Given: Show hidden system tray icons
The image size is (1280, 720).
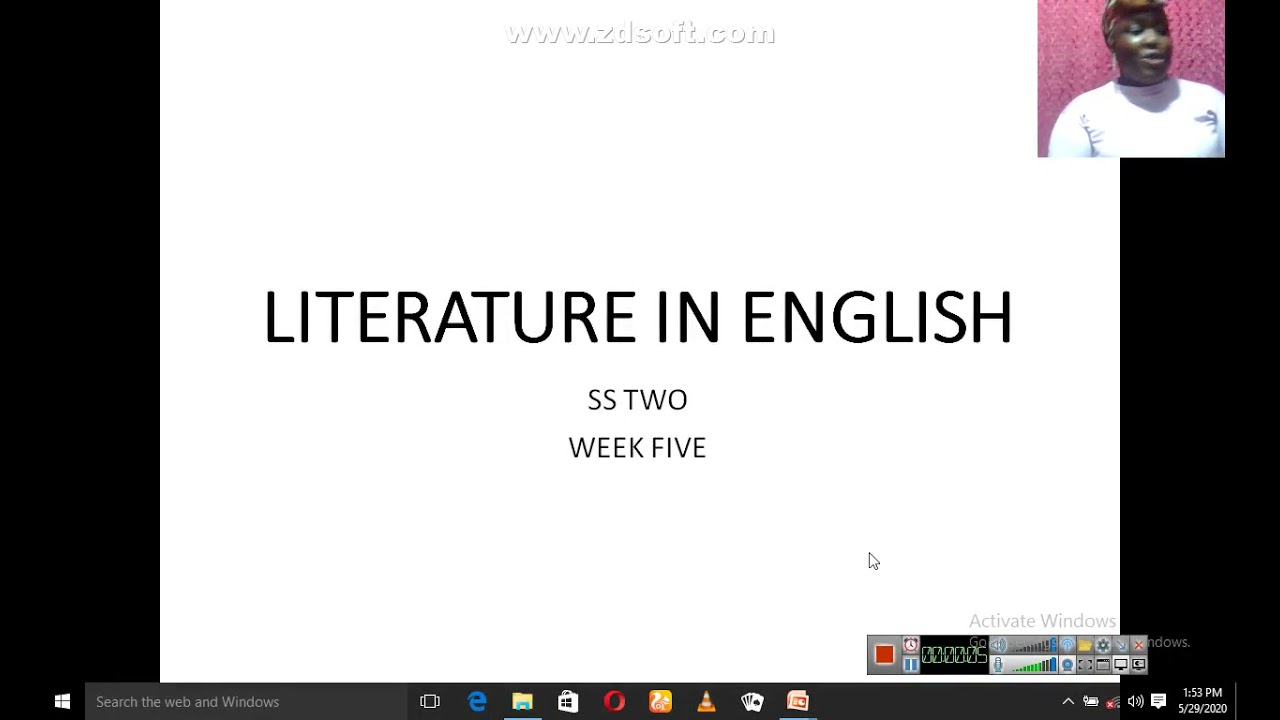Looking at the screenshot, I should [x=1068, y=701].
